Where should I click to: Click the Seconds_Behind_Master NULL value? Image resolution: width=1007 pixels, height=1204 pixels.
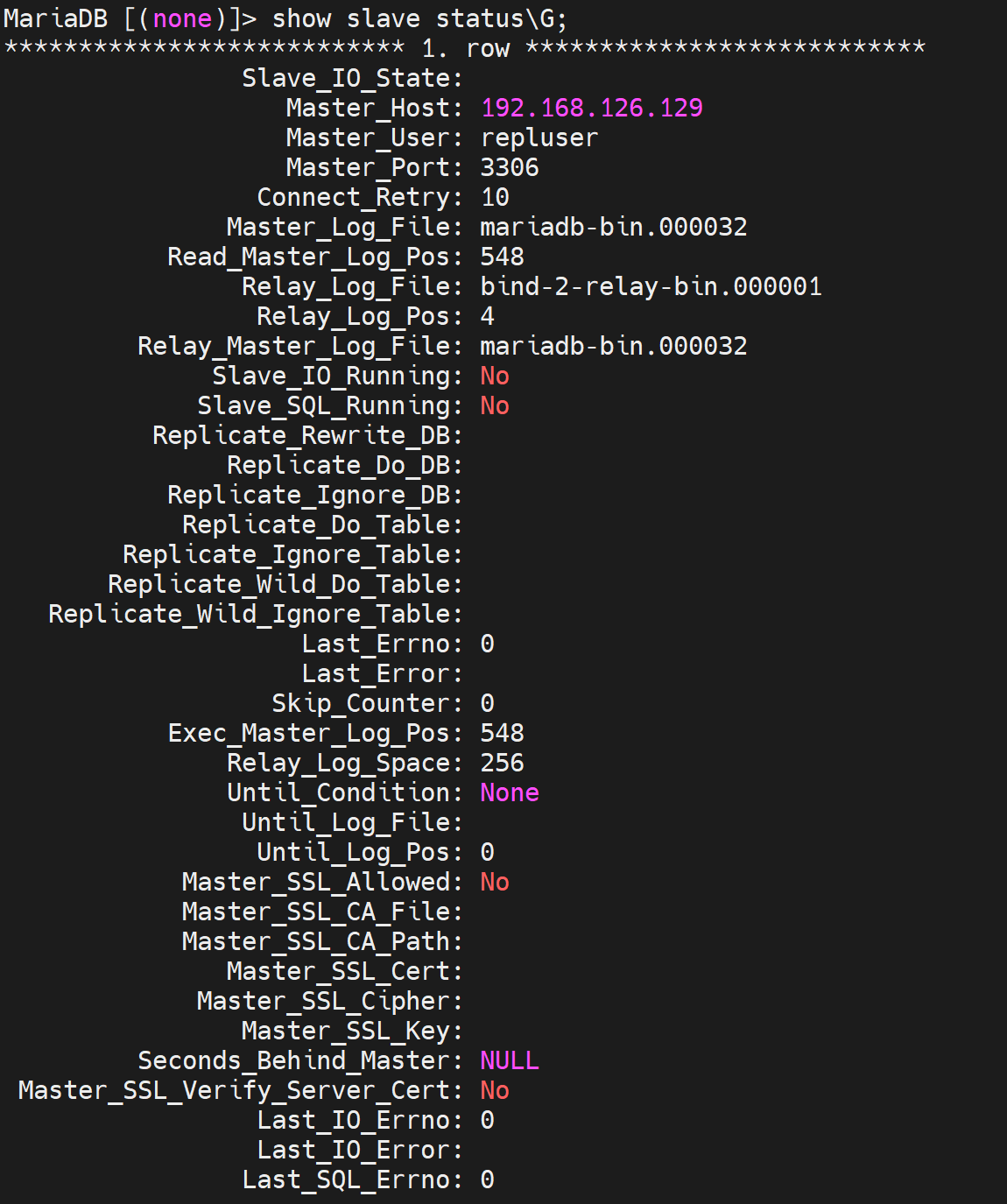pyautogui.click(x=509, y=1060)
